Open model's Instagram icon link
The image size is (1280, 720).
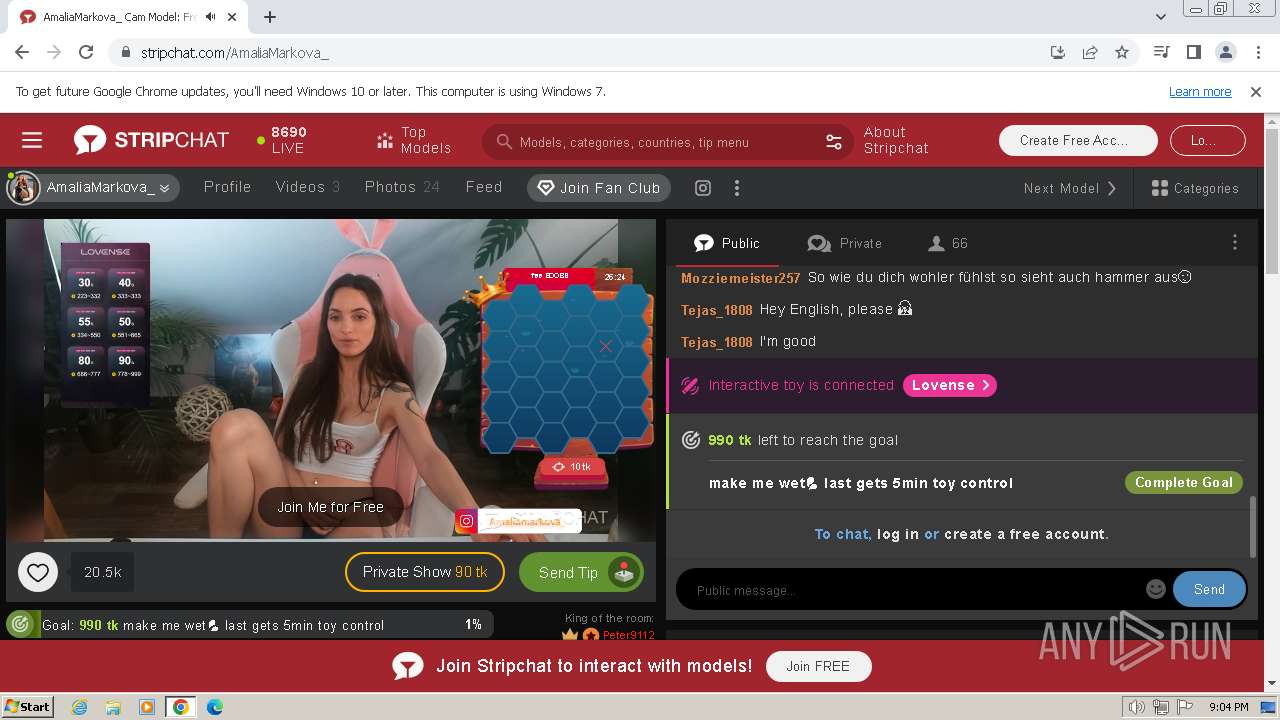(703, 188)
